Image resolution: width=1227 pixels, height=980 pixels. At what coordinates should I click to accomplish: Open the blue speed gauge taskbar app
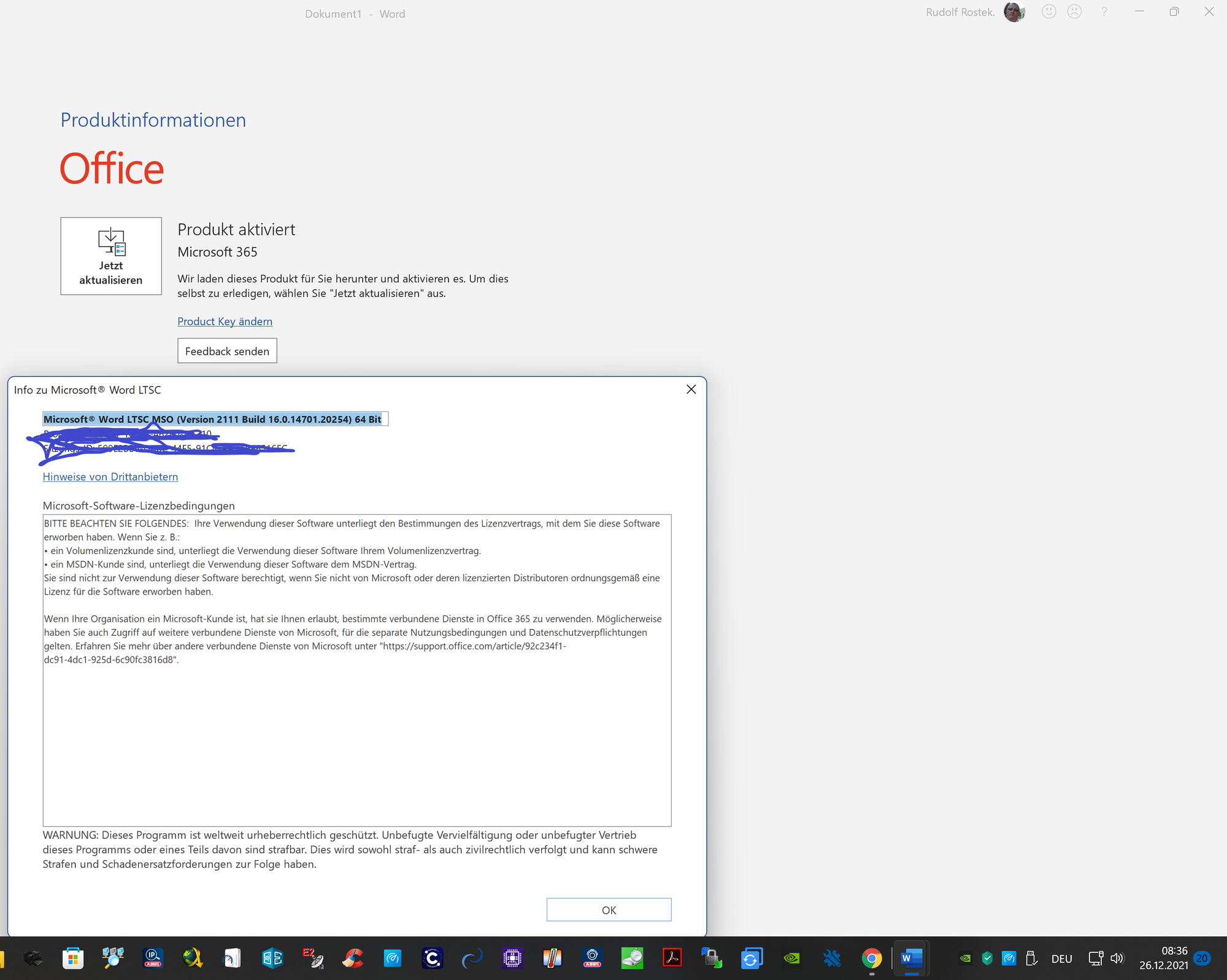[x=393, y=959]
